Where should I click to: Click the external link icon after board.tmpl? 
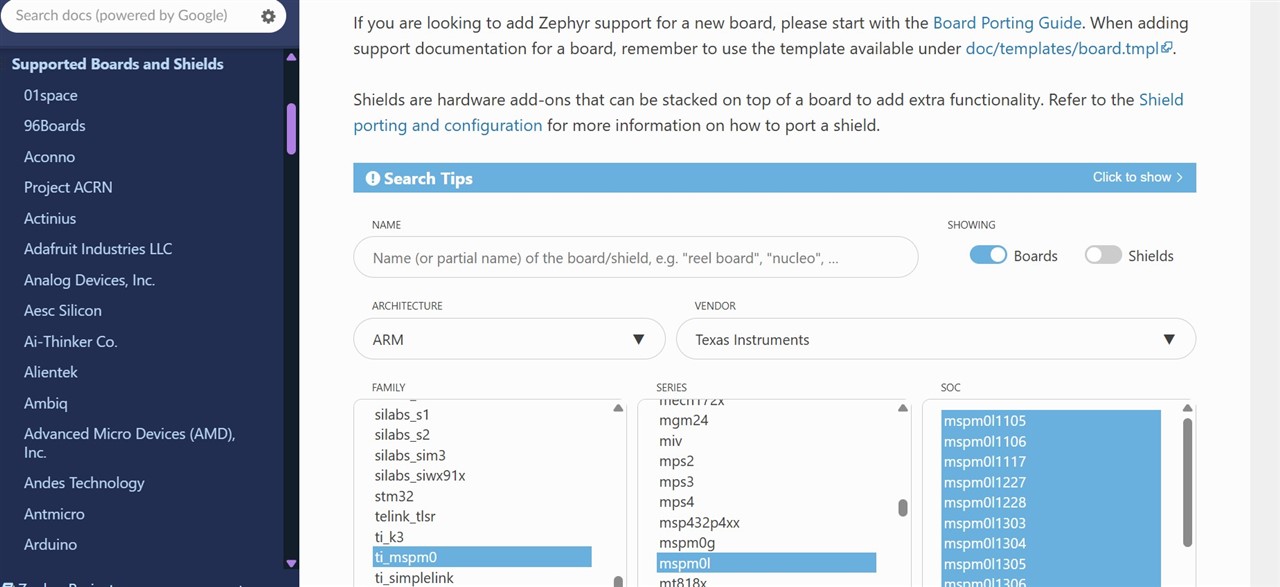tap(1166, 48)
